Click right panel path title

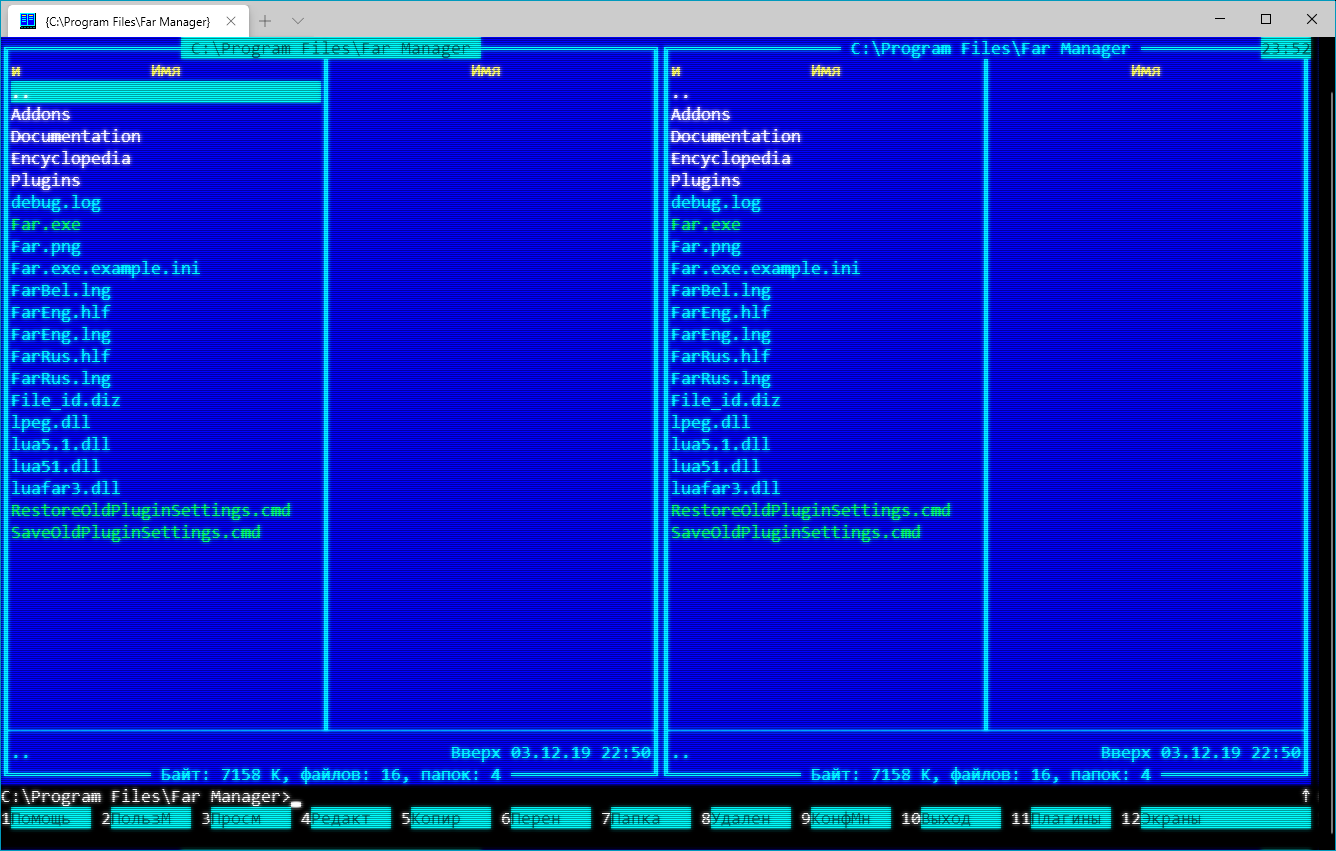991,48
